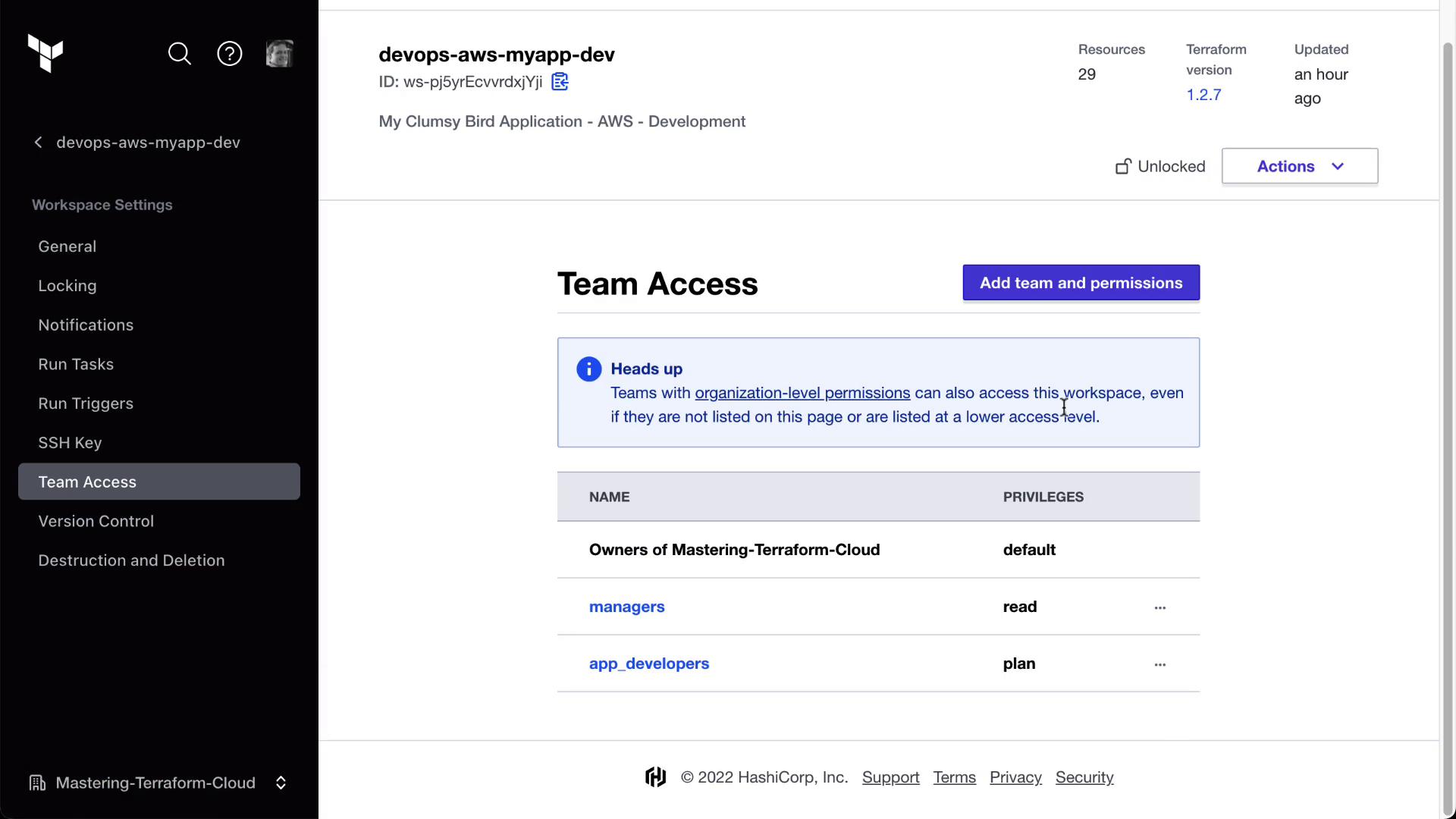Copy workspace ID with clipboard icon
1456x819 pixels.
(x=560, y=82)
